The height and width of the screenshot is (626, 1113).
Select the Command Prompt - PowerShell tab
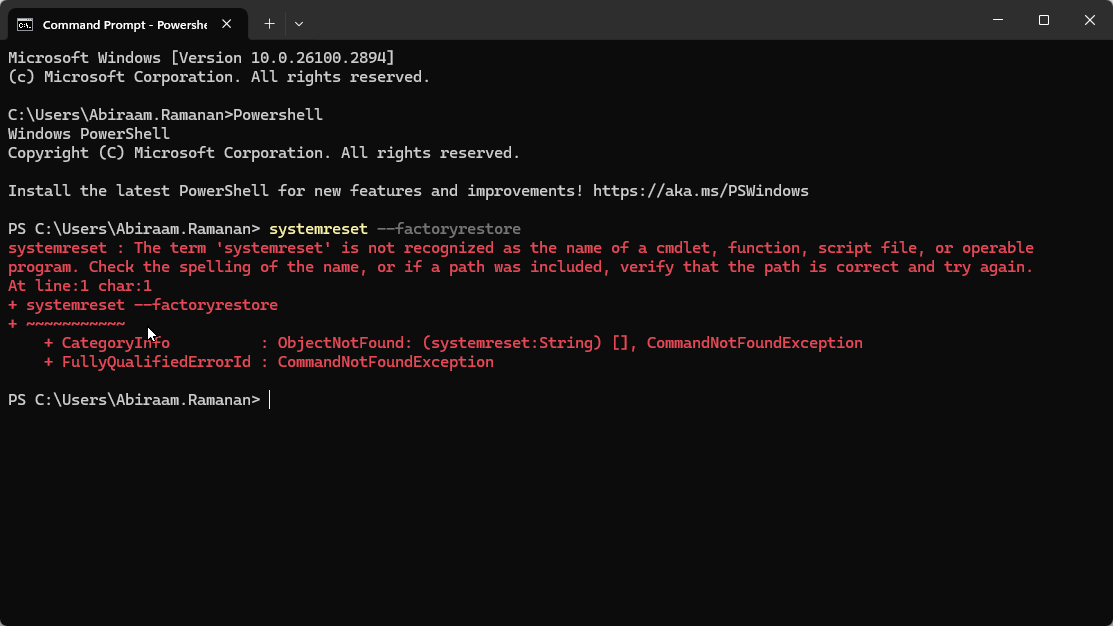pos(128,24)
